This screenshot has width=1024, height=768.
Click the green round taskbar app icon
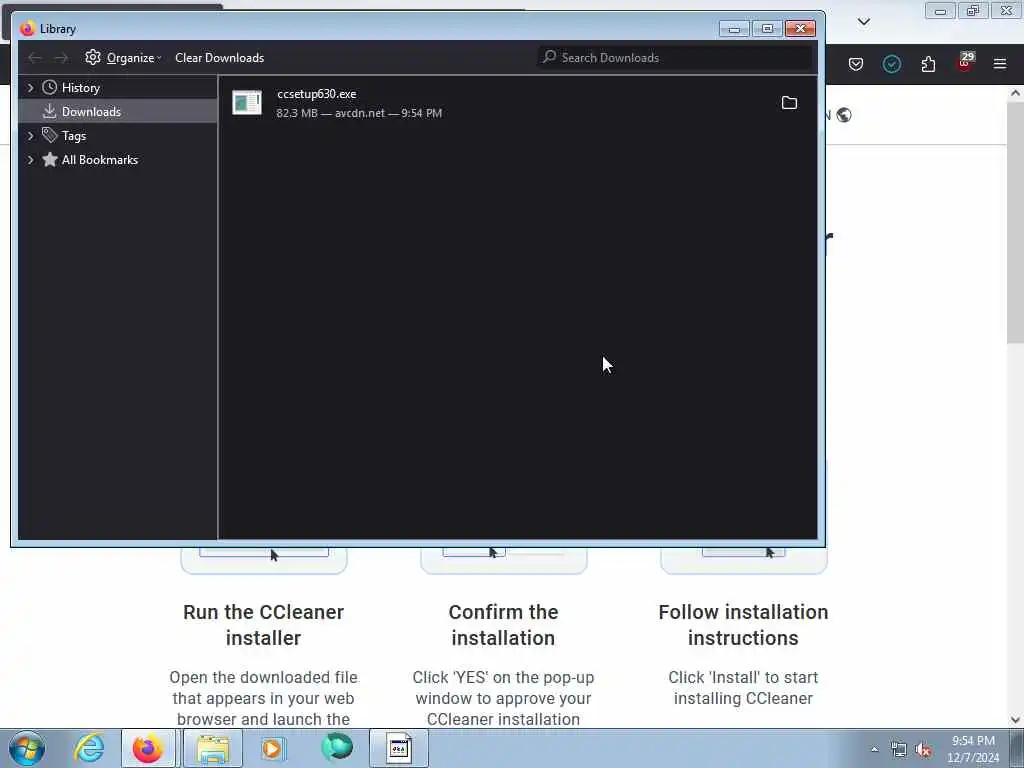click(337, 747)
